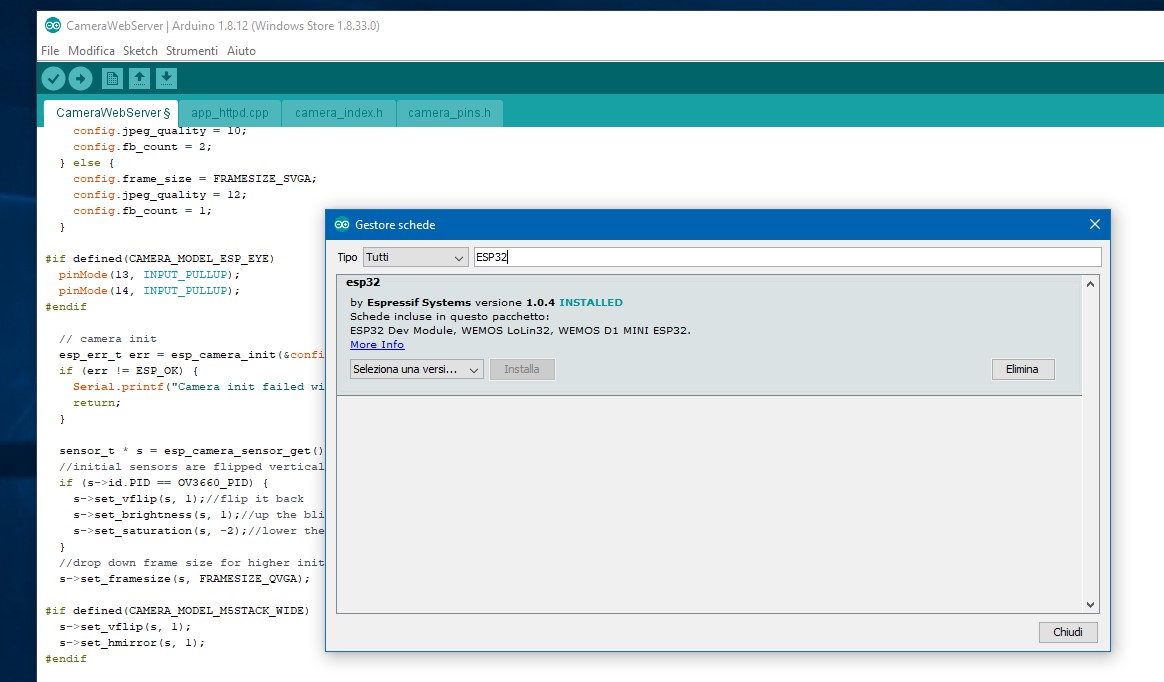1164x682 pixels.
Task: Click the board list scrollbar up arrow
Action: click(x=1090, y=284)
